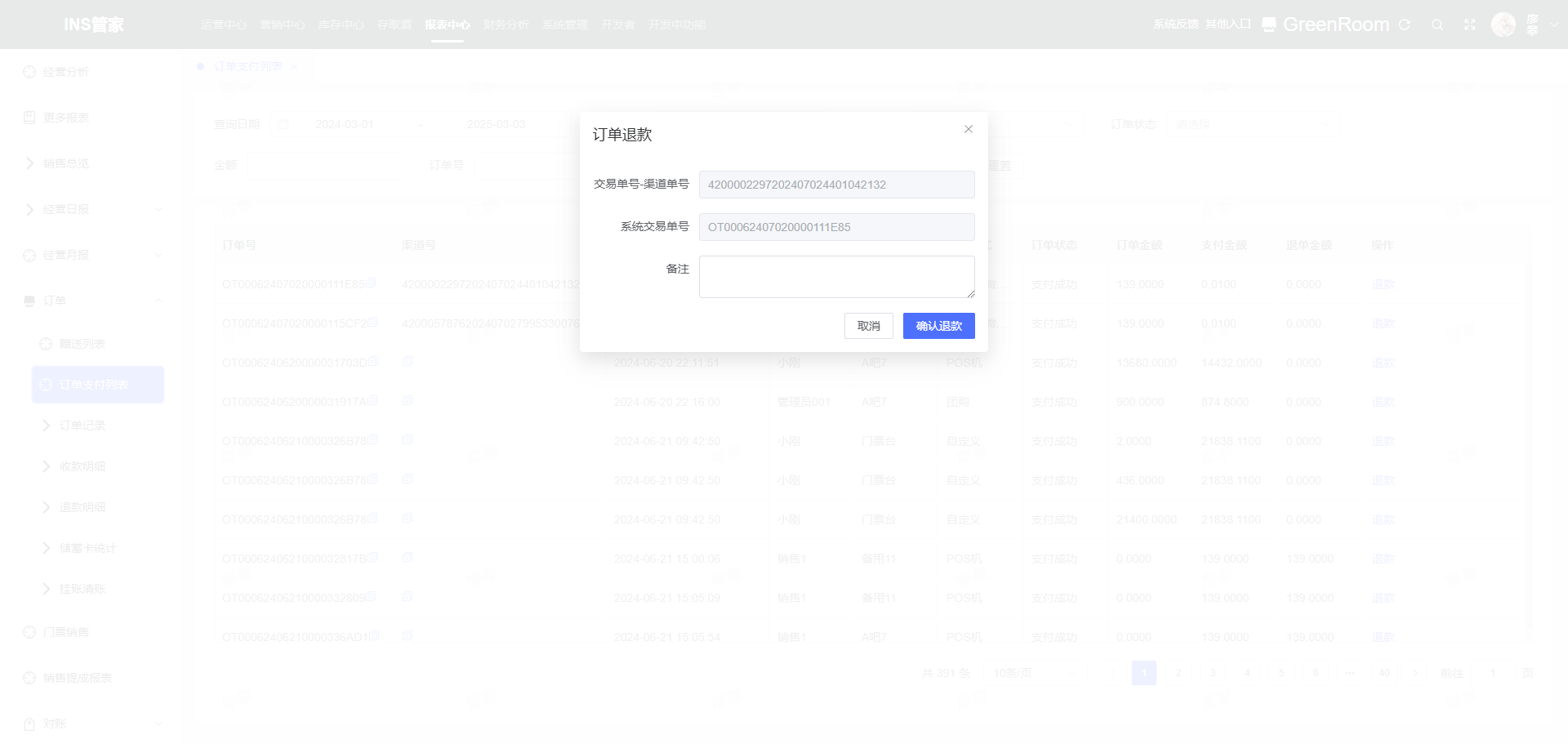Viewport: 1568px width, 744px height.
Task: Toggle fullscreen with the expand icon
Action: pyautogui.click(x=1470, y=25)
